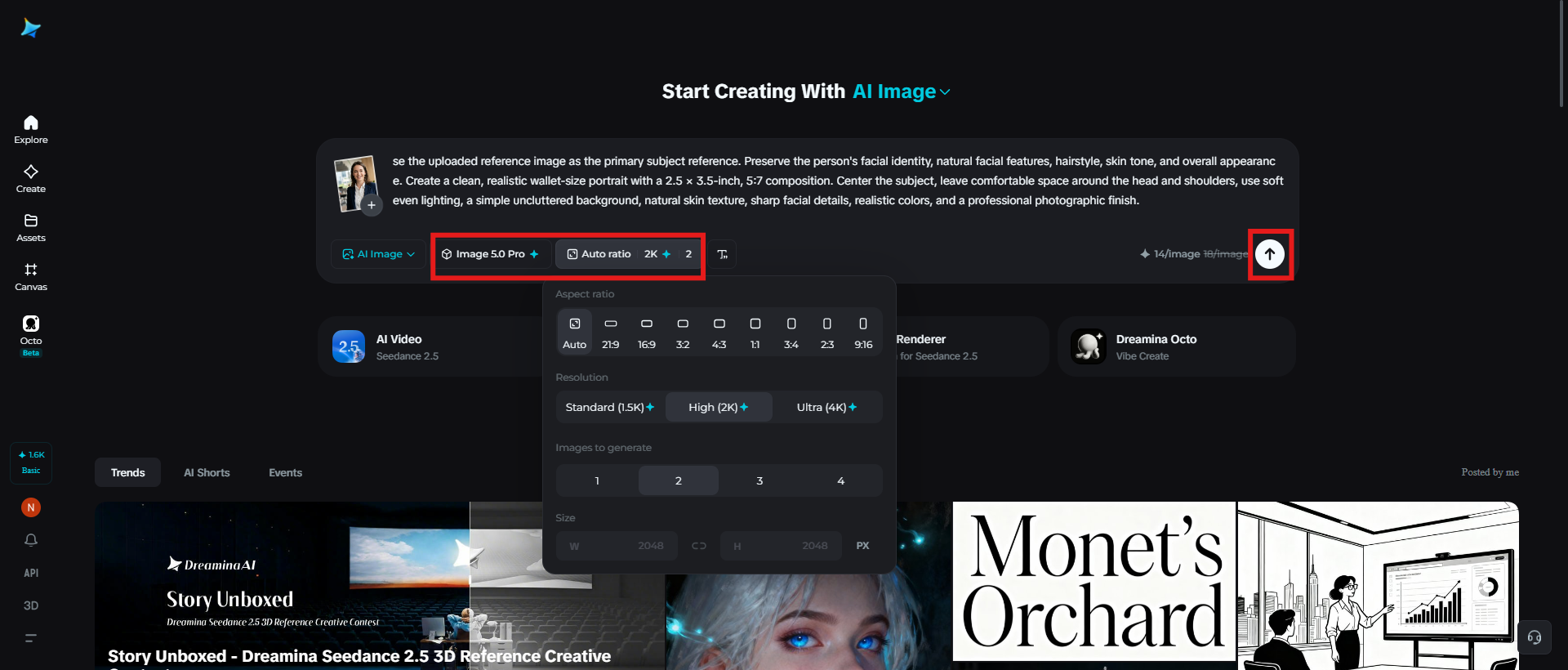Open the N user profile avatar
The width and height of the screenshot is (1568, 670).
[x=31, y=507]
